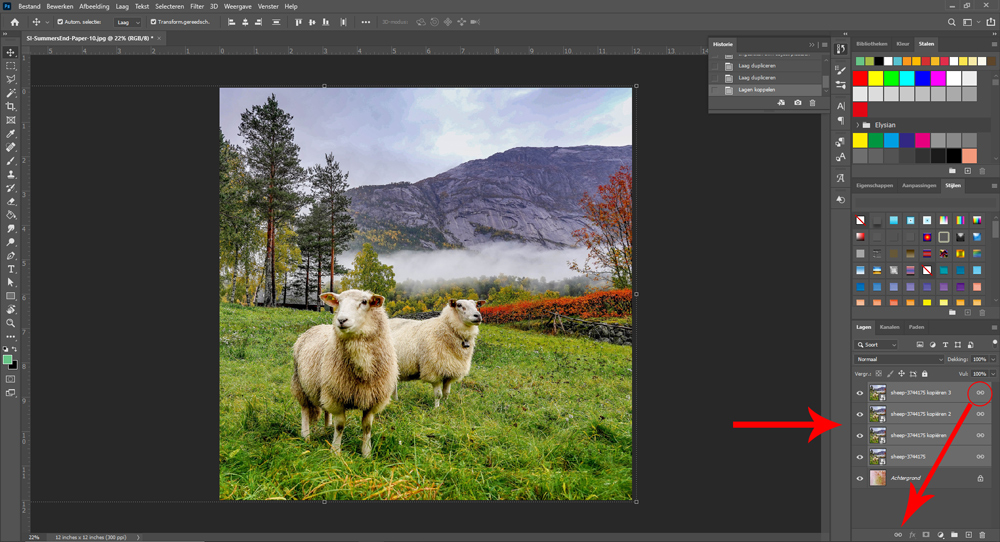Switch to the Paden tab
The height and width of the screenshot is (542, 1000).
click(916, 327)
